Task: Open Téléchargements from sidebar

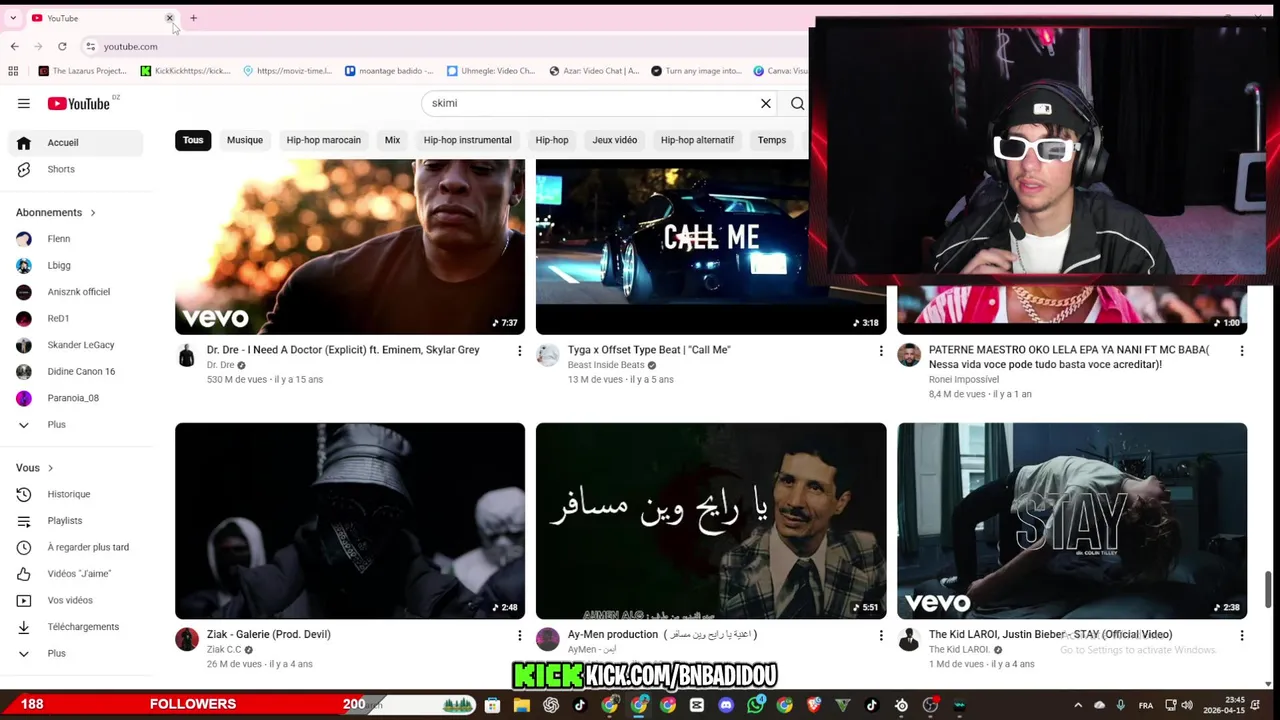Action: point(76,627)
